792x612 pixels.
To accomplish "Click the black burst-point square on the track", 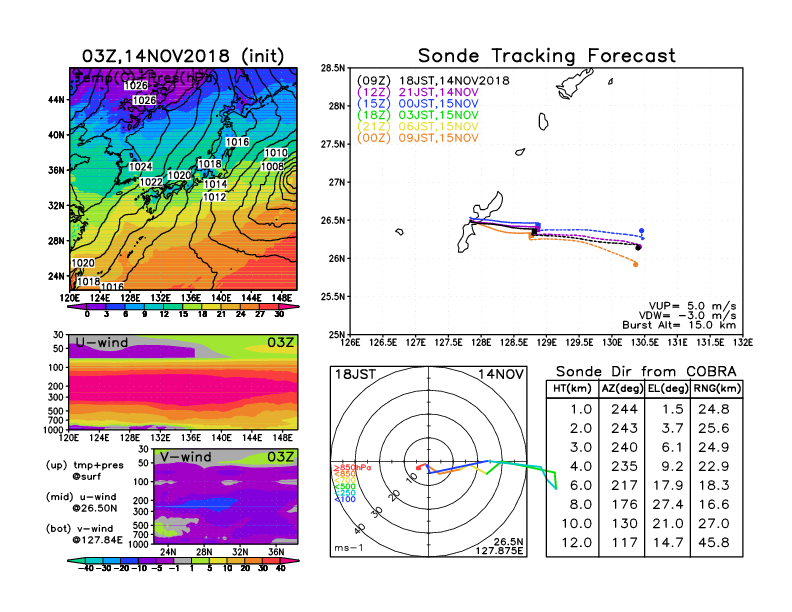I will coord(534,232).
